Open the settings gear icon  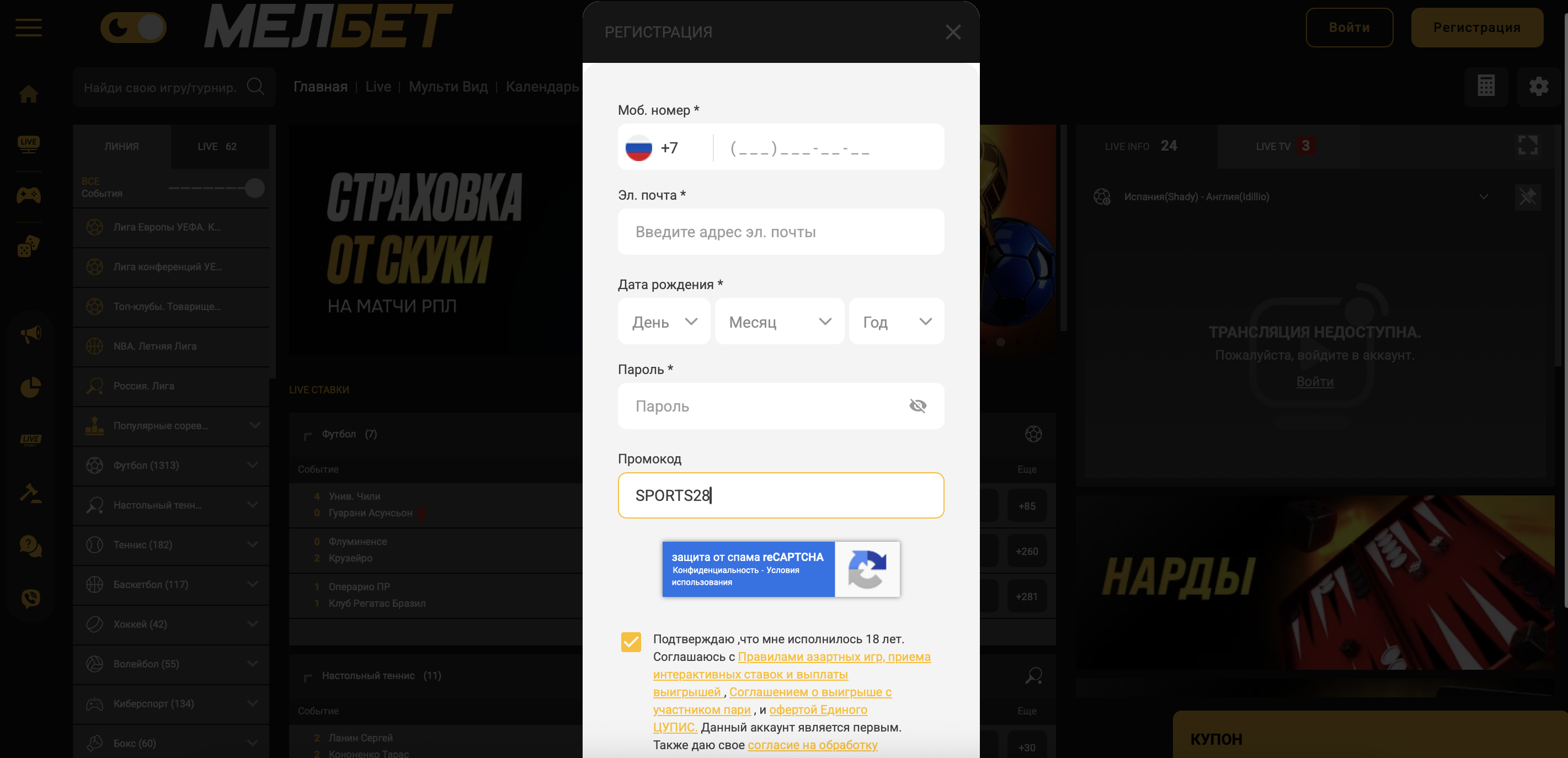[x=1539, y=87]
